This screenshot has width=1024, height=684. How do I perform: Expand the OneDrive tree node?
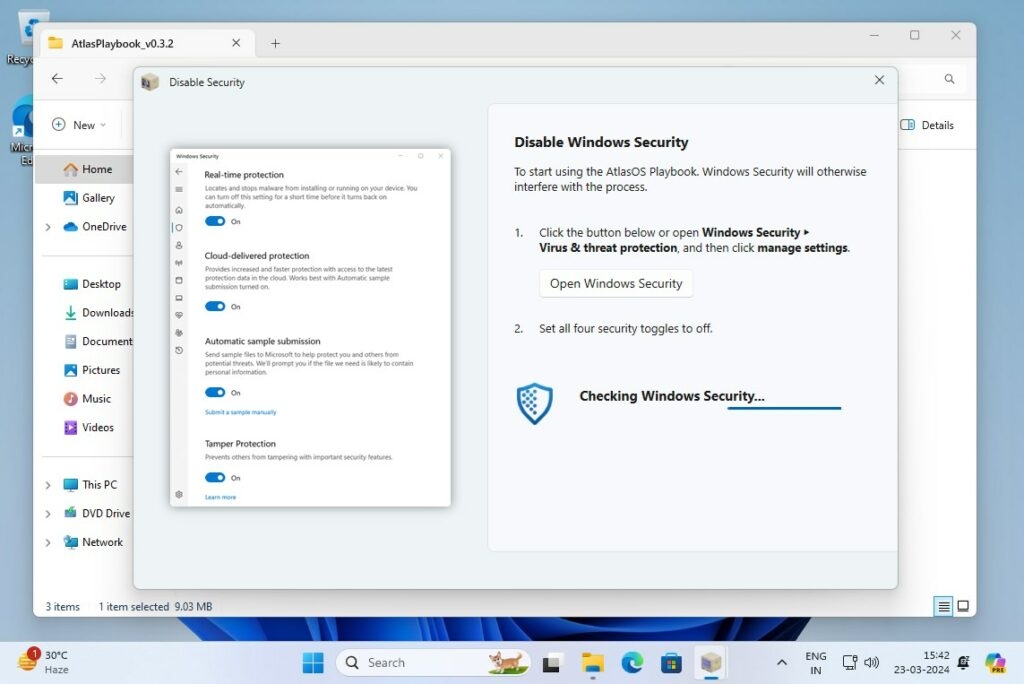[47, 227]
